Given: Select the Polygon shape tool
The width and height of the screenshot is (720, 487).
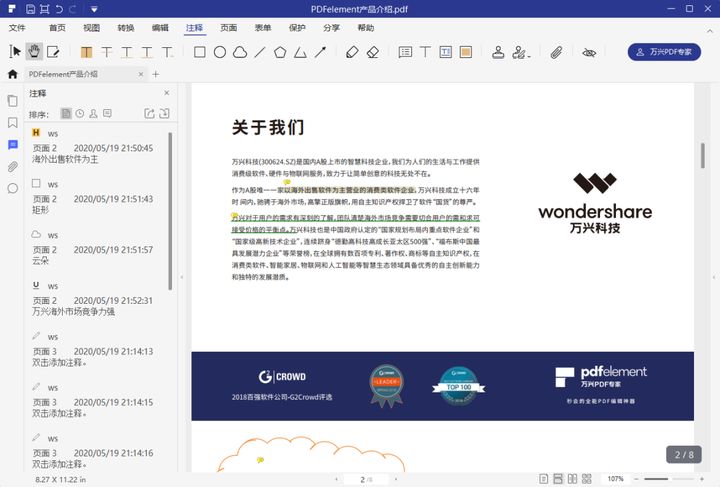Looking at the screenshot, I should 280,52.
